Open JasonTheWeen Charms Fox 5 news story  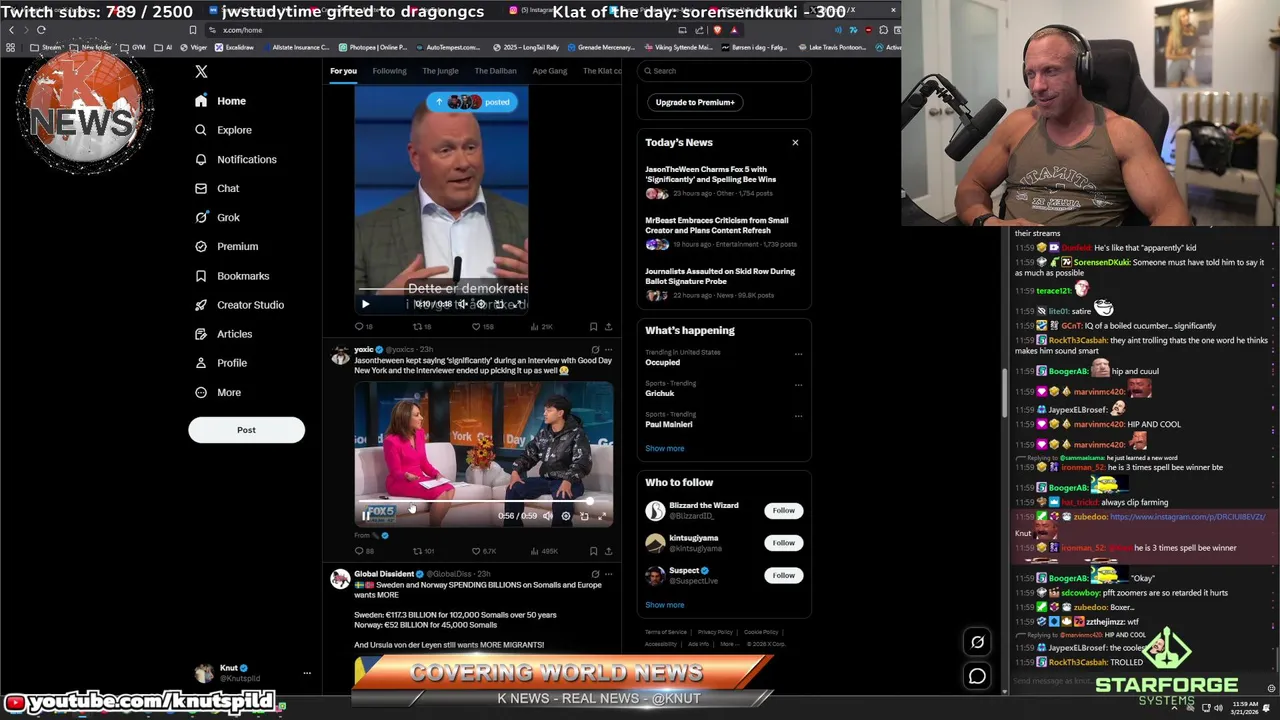[x=722, y=181]
